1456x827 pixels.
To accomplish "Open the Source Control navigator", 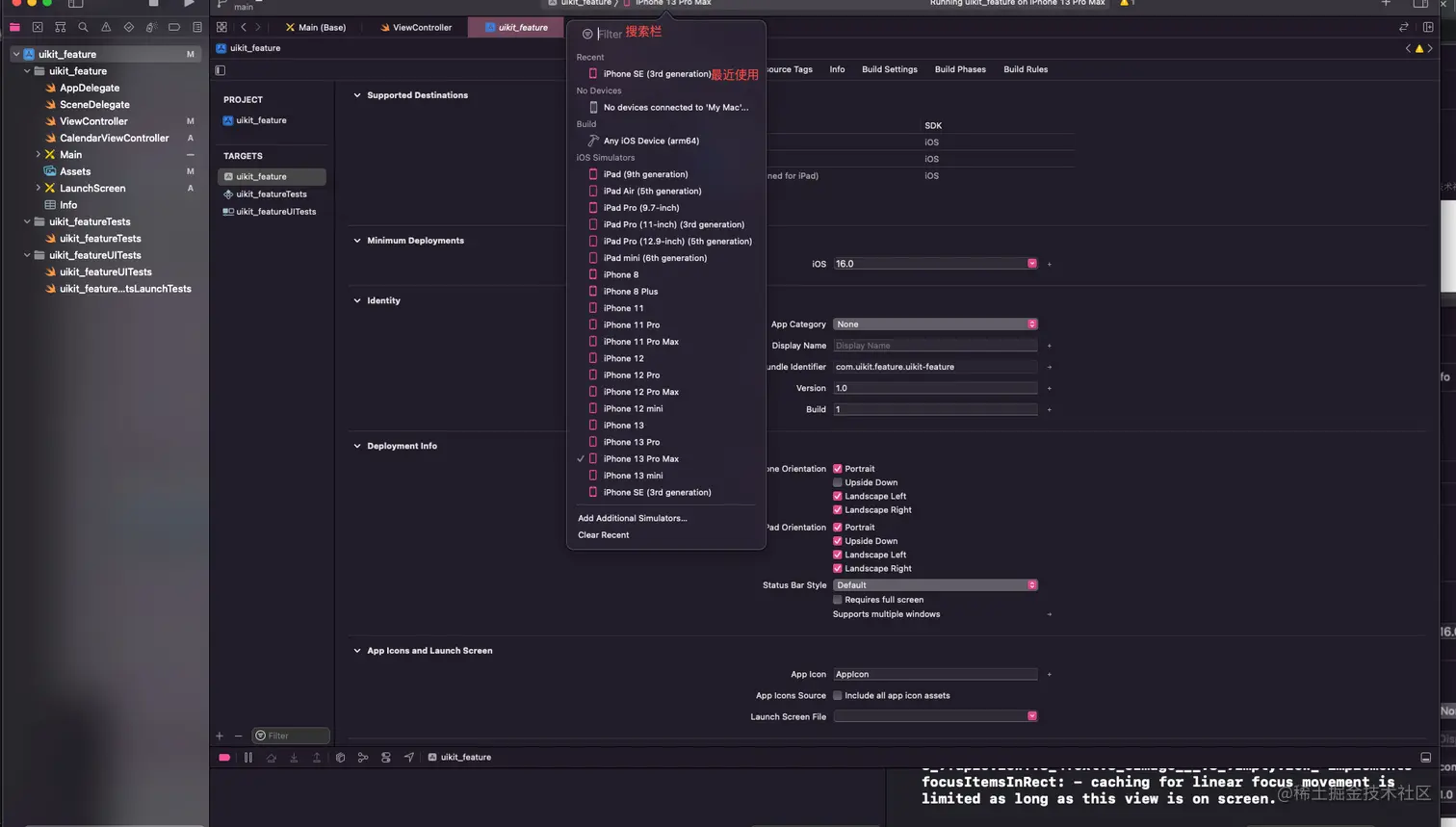I will point(38,27).
